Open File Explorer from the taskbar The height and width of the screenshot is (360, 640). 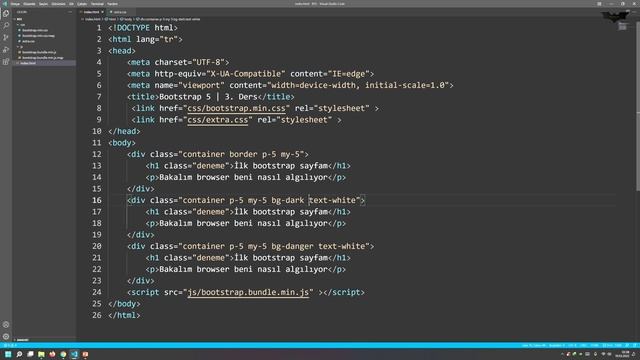coord(41,354)
